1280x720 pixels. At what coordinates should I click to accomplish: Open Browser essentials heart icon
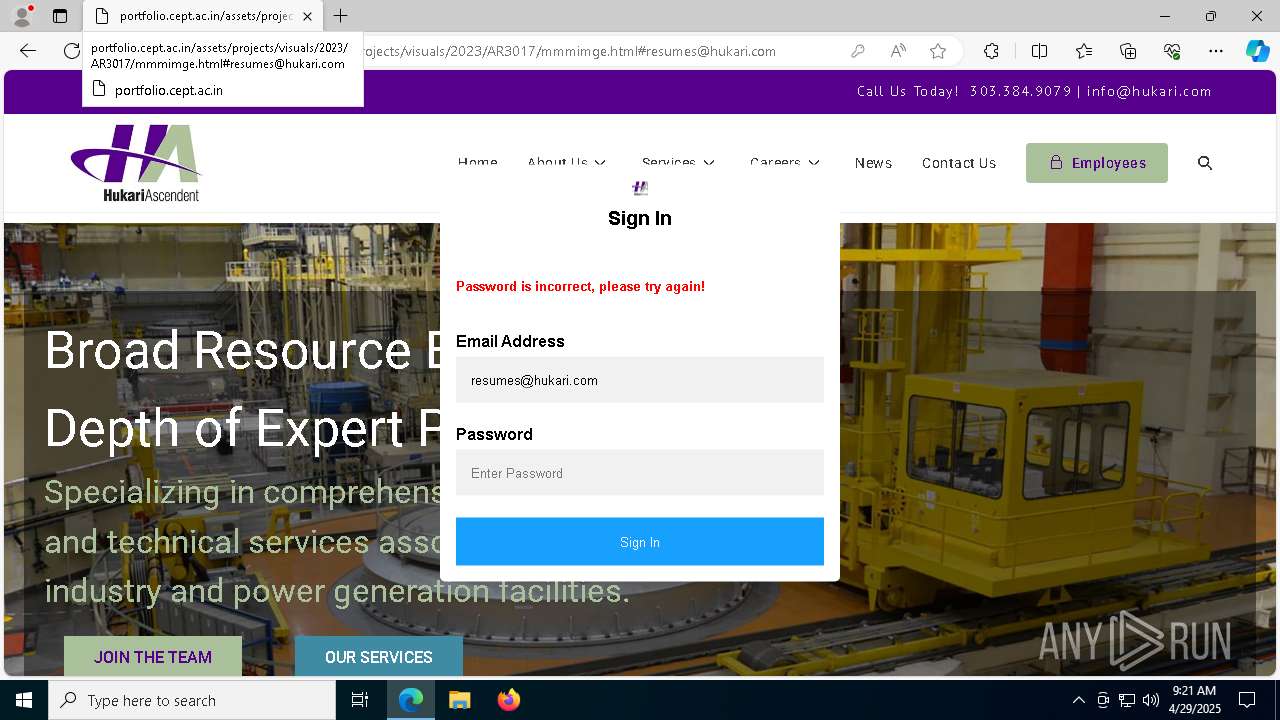1172,51
